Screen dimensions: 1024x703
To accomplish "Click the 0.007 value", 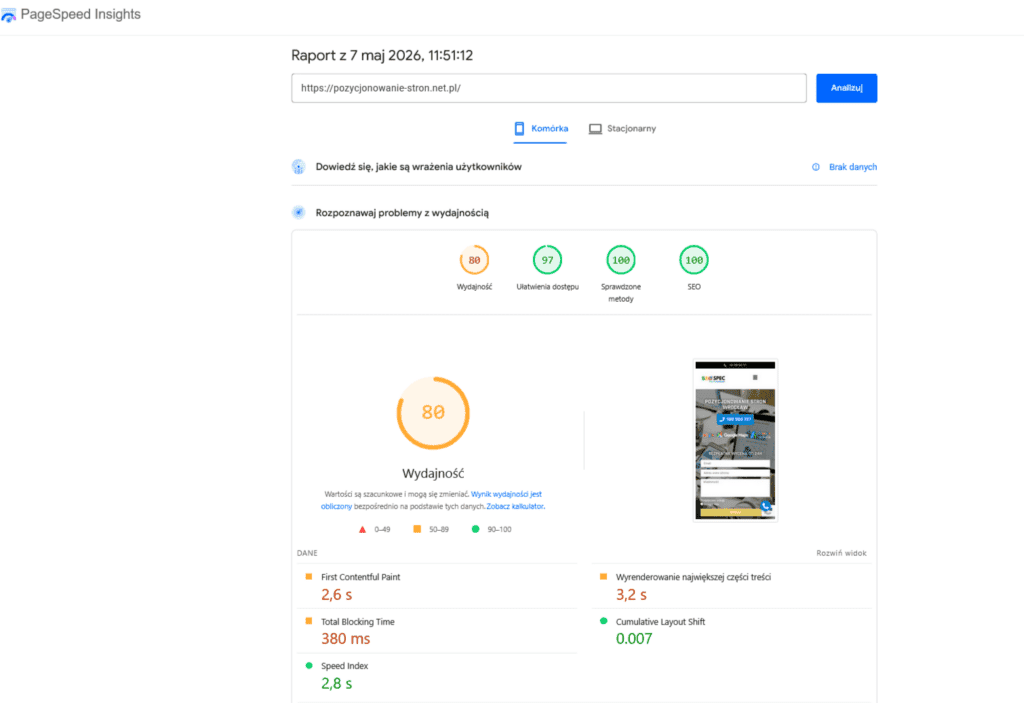I will click(633, 639).
